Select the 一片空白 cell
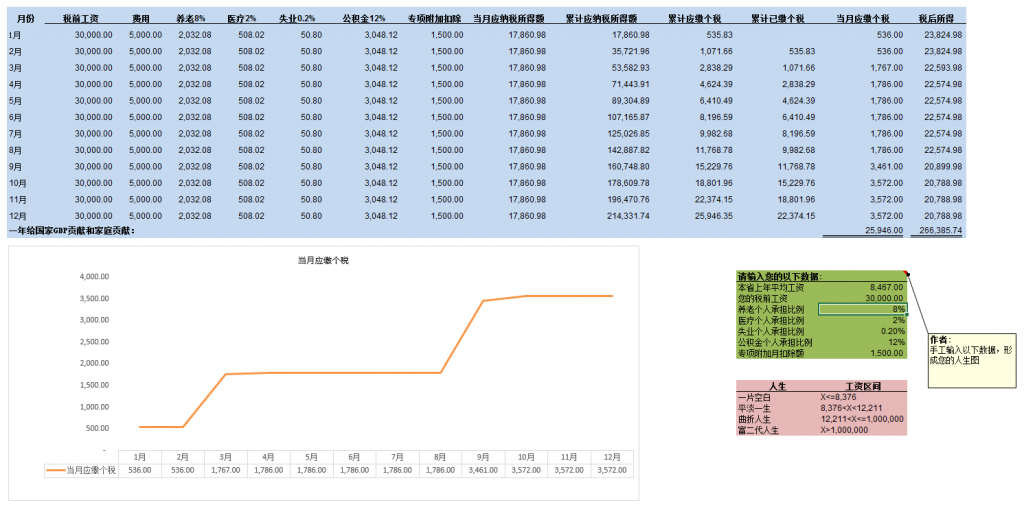The width and height of the screenshot is (1024, 509). (754, 397)
